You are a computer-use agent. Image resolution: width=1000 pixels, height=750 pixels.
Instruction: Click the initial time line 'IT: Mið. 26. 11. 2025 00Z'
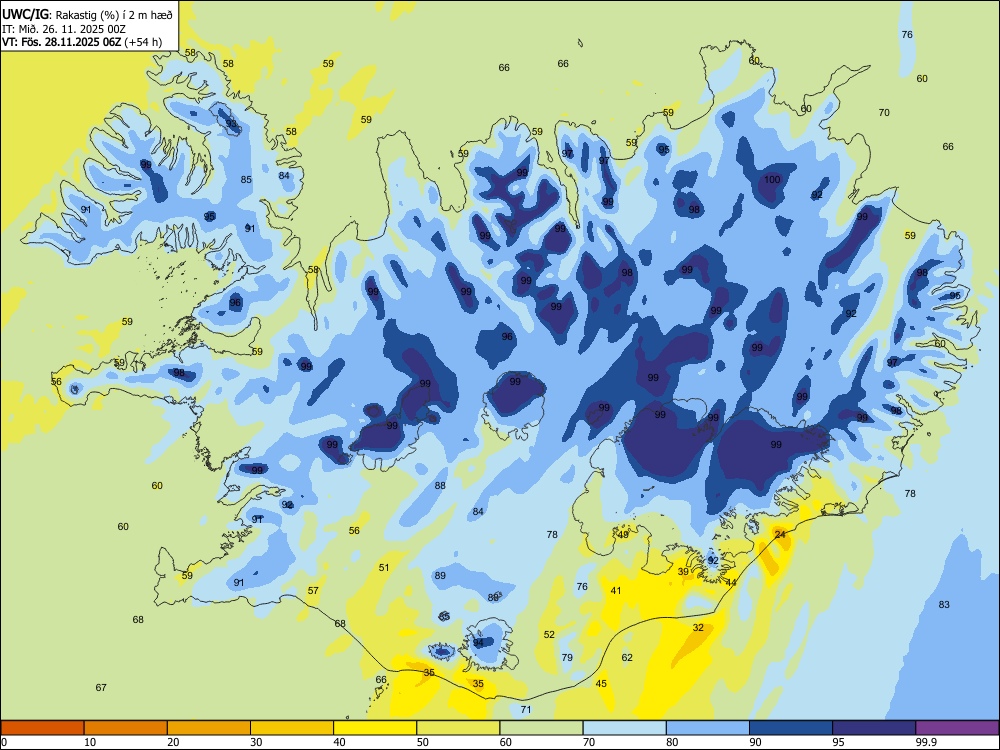(x=62, y=29)
